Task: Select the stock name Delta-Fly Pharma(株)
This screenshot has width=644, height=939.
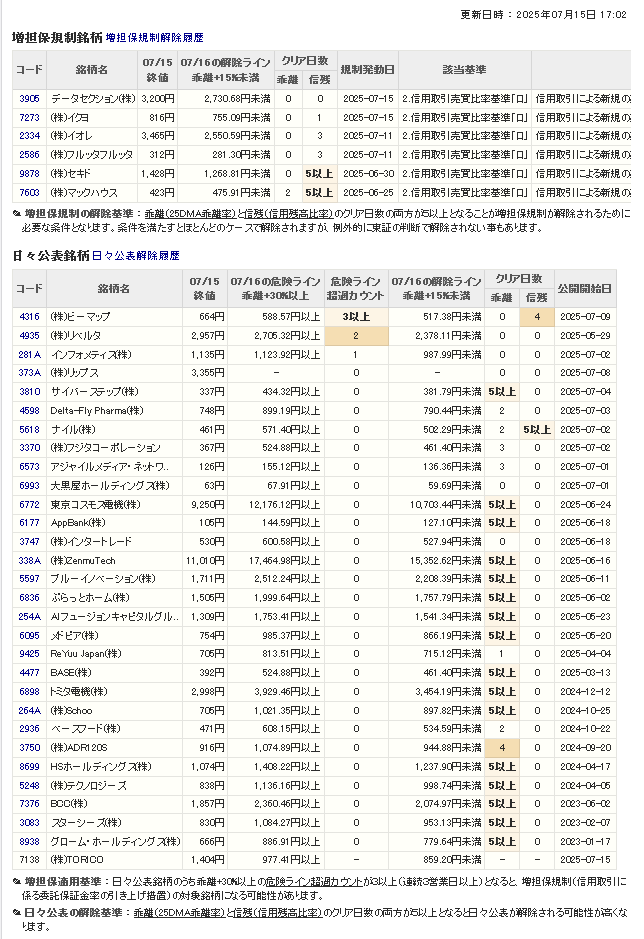Action: pyautogui.click(x=97, y=410)
